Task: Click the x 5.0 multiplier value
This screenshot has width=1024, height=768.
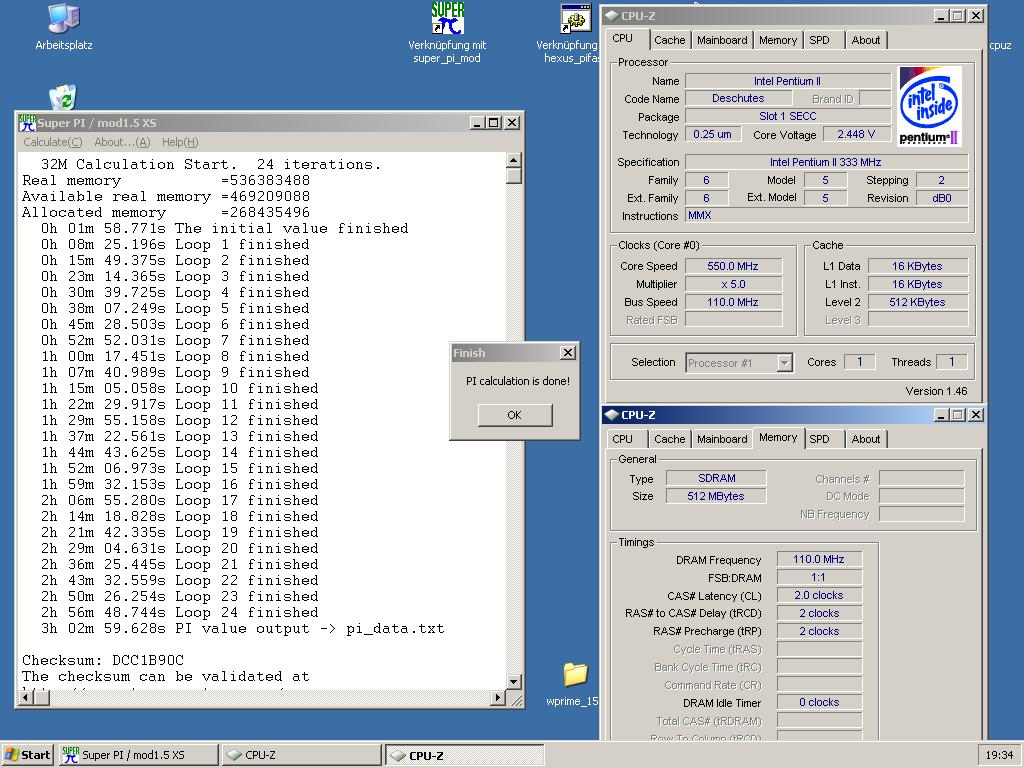Action: (x=733, y=284)
